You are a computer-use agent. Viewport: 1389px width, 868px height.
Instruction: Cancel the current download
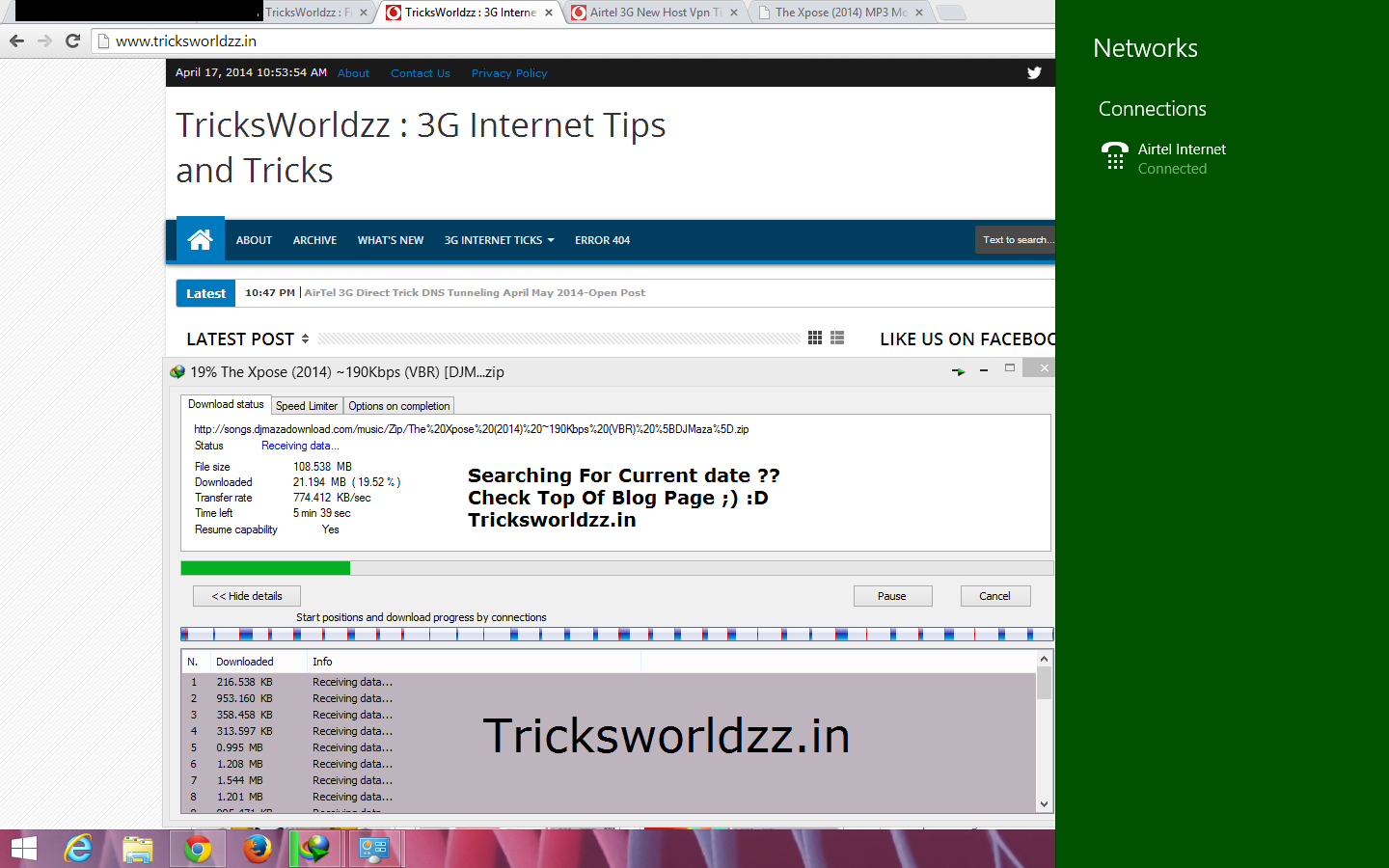(x=995, y=596)
